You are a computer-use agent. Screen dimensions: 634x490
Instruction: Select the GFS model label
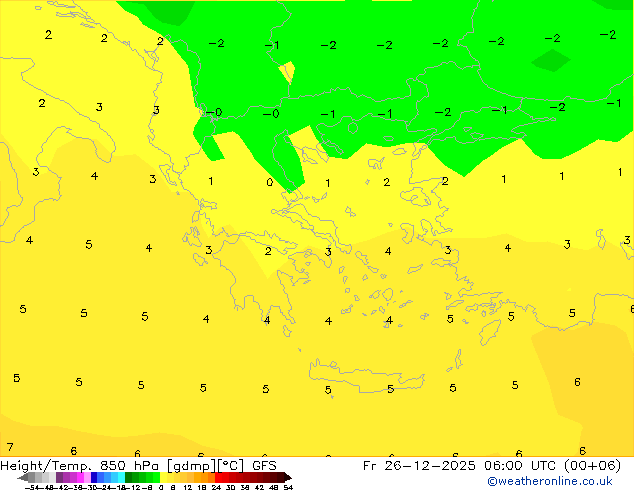(x=264, y=466)
